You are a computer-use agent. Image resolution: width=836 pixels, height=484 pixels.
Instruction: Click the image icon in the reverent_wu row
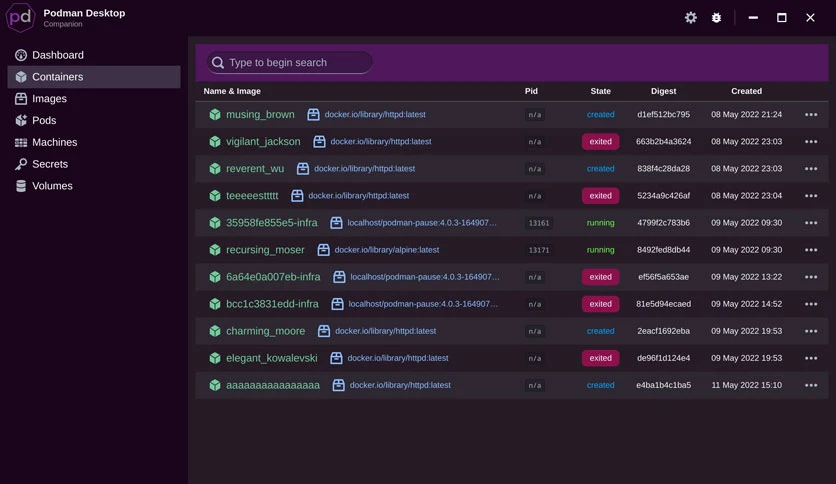tap(303, 168)
